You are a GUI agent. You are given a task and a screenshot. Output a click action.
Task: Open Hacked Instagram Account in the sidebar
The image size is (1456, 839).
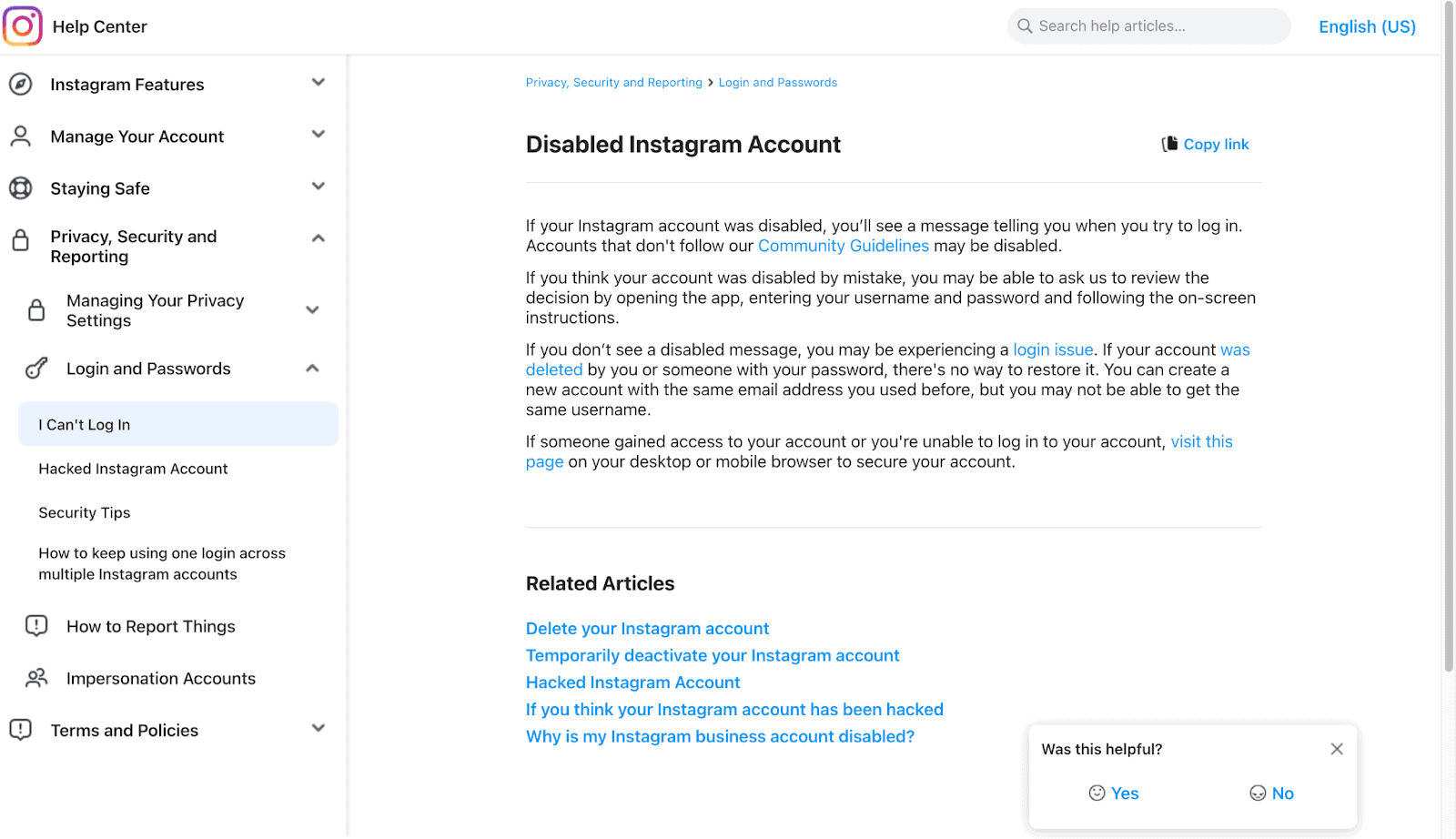click(x=133, y=469)
